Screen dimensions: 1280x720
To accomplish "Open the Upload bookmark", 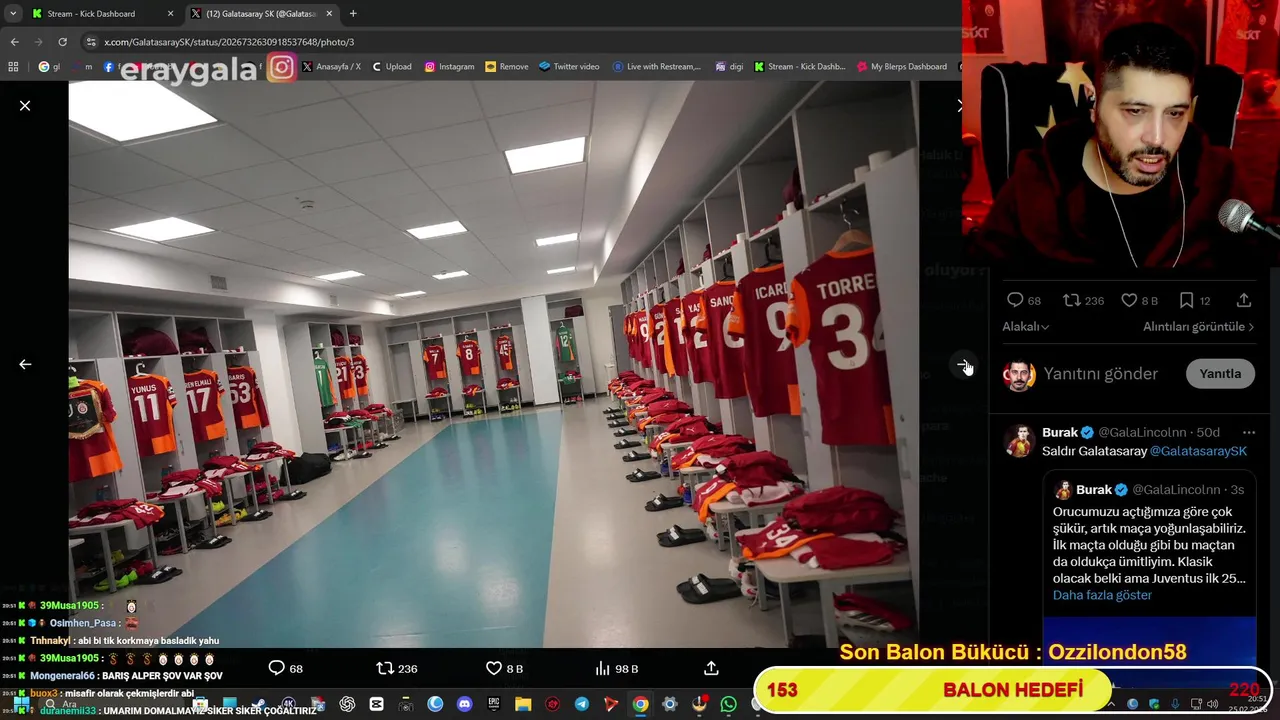I will 391,67.
